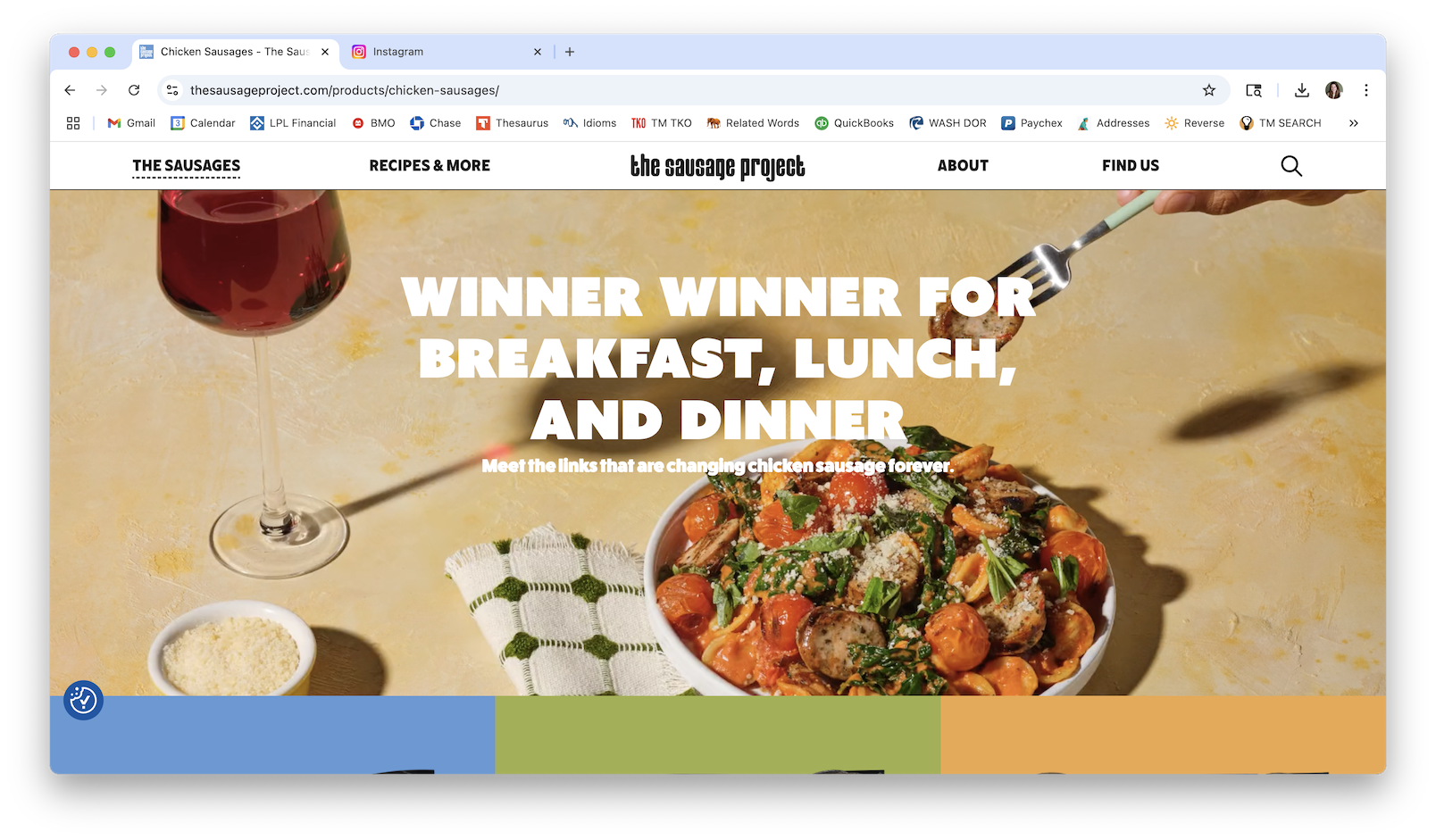Open the apps grid icon in bookmarks bar

[x=73, y=123]
